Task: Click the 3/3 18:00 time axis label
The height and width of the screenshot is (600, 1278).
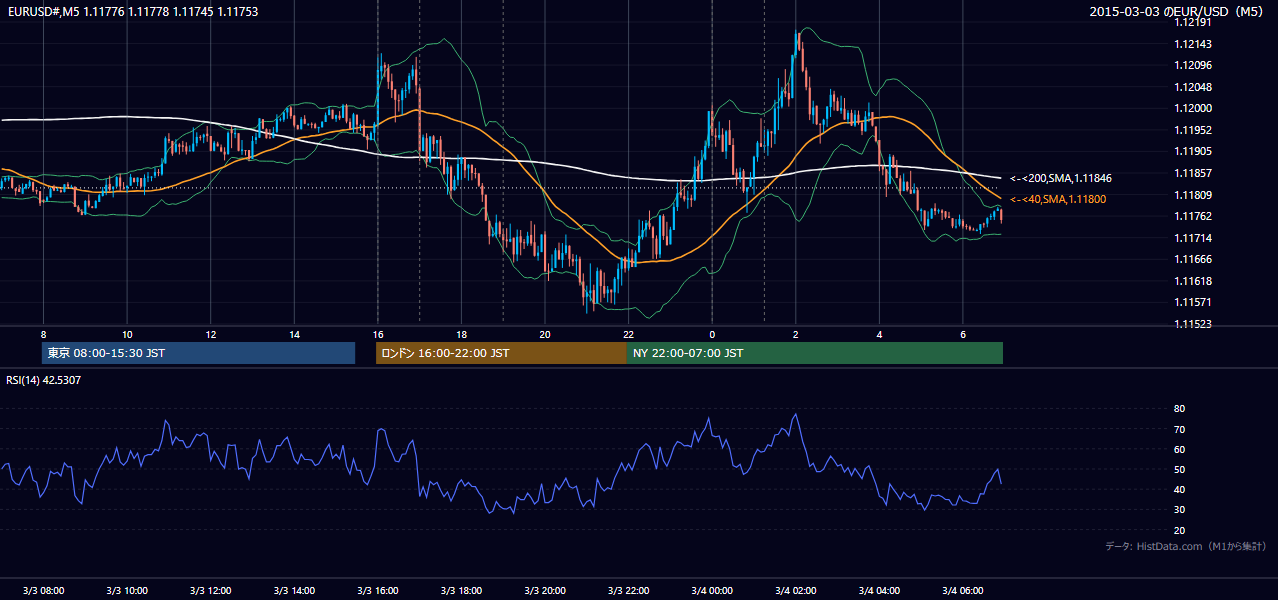Action: [461, 590]
